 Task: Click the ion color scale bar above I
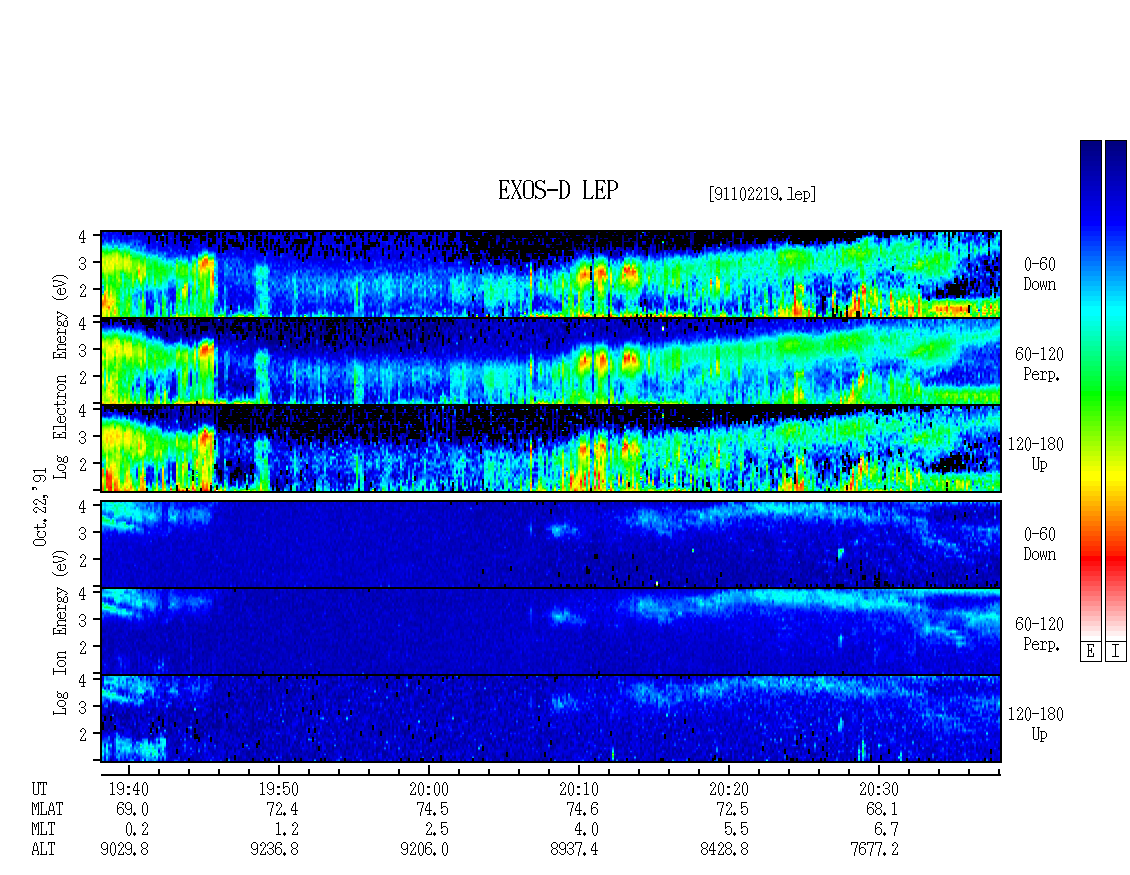[1116, 390]
